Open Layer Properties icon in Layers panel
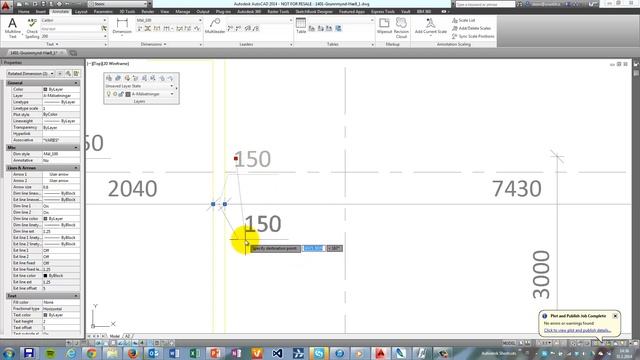Image resolution: width=640 pixels, height=360 pixels. coord(109,78)
